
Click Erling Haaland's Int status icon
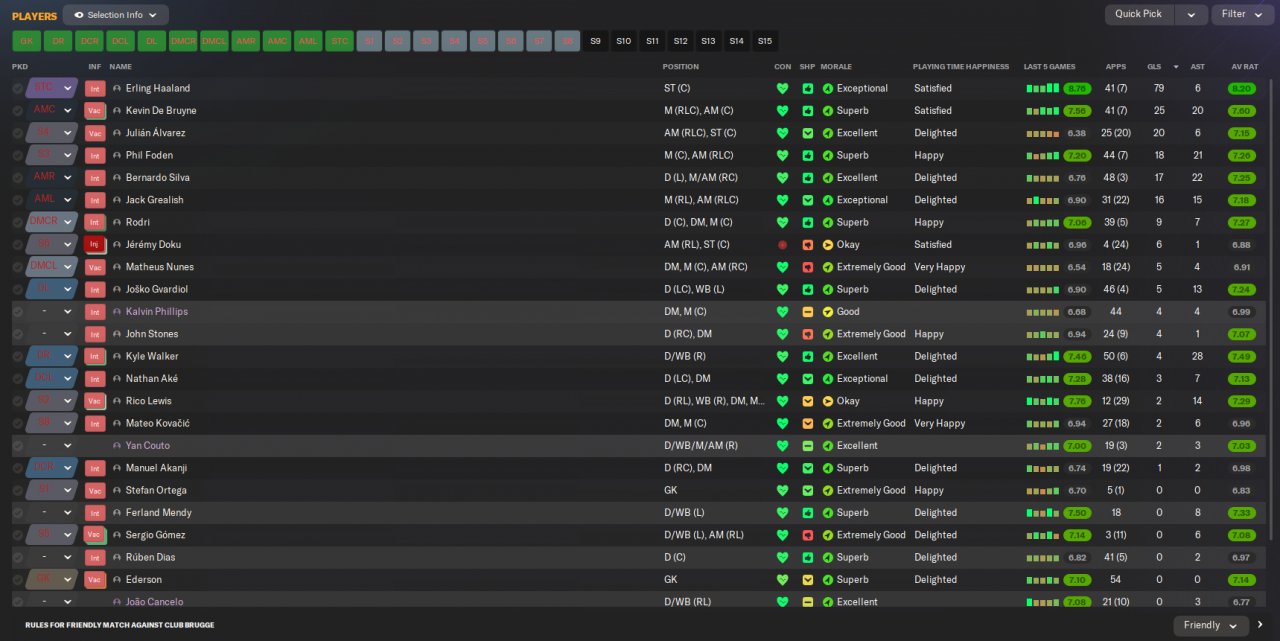click(95, 88)
